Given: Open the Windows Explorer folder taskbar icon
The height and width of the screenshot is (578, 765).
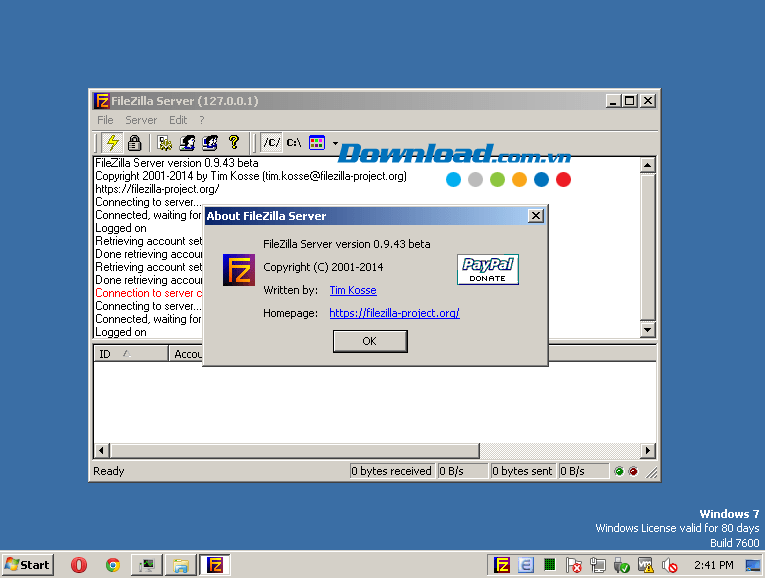Looking at the screenshot, I should pos(181,565).
